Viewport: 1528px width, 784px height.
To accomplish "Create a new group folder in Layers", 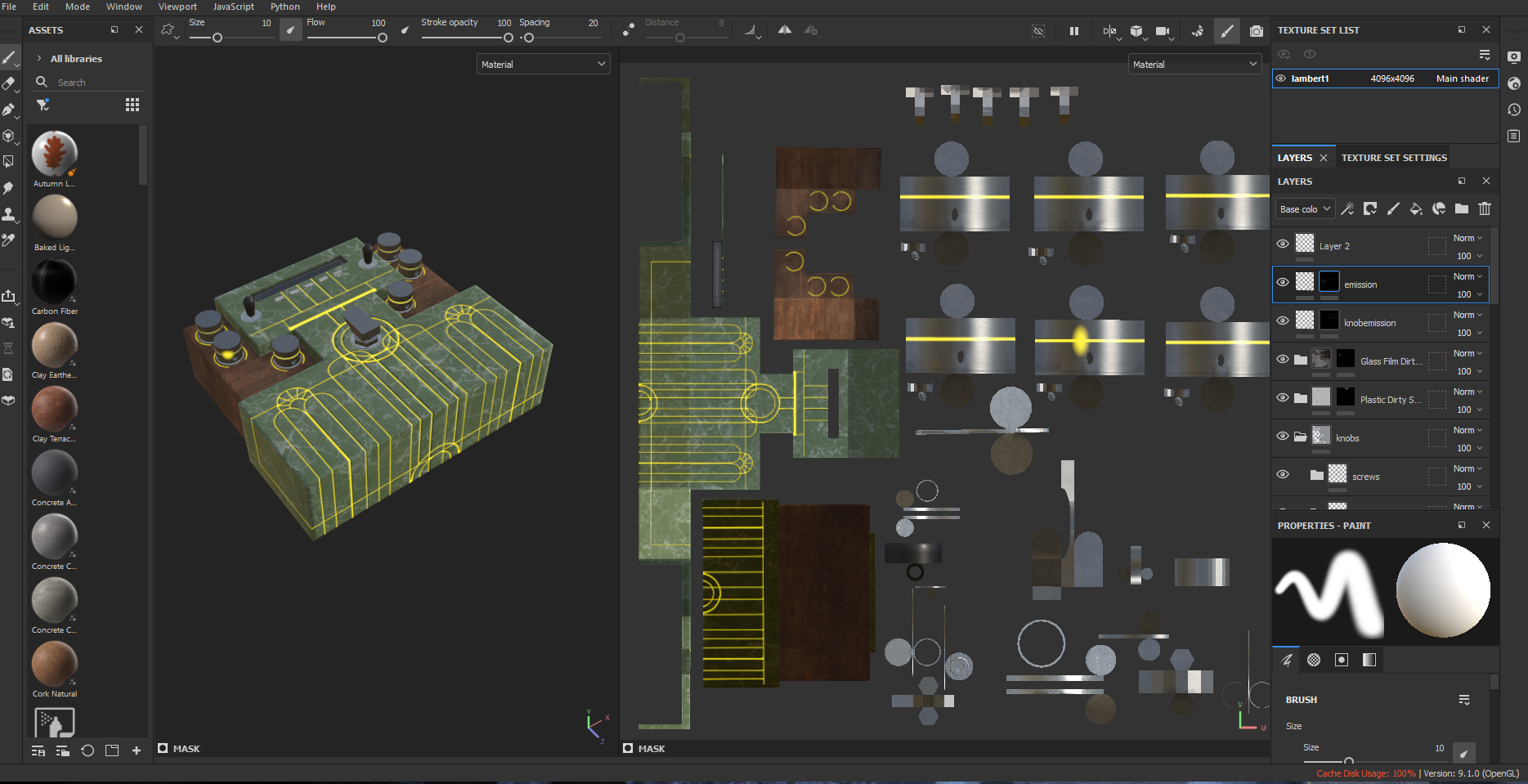I will (x=1463, y=209).
